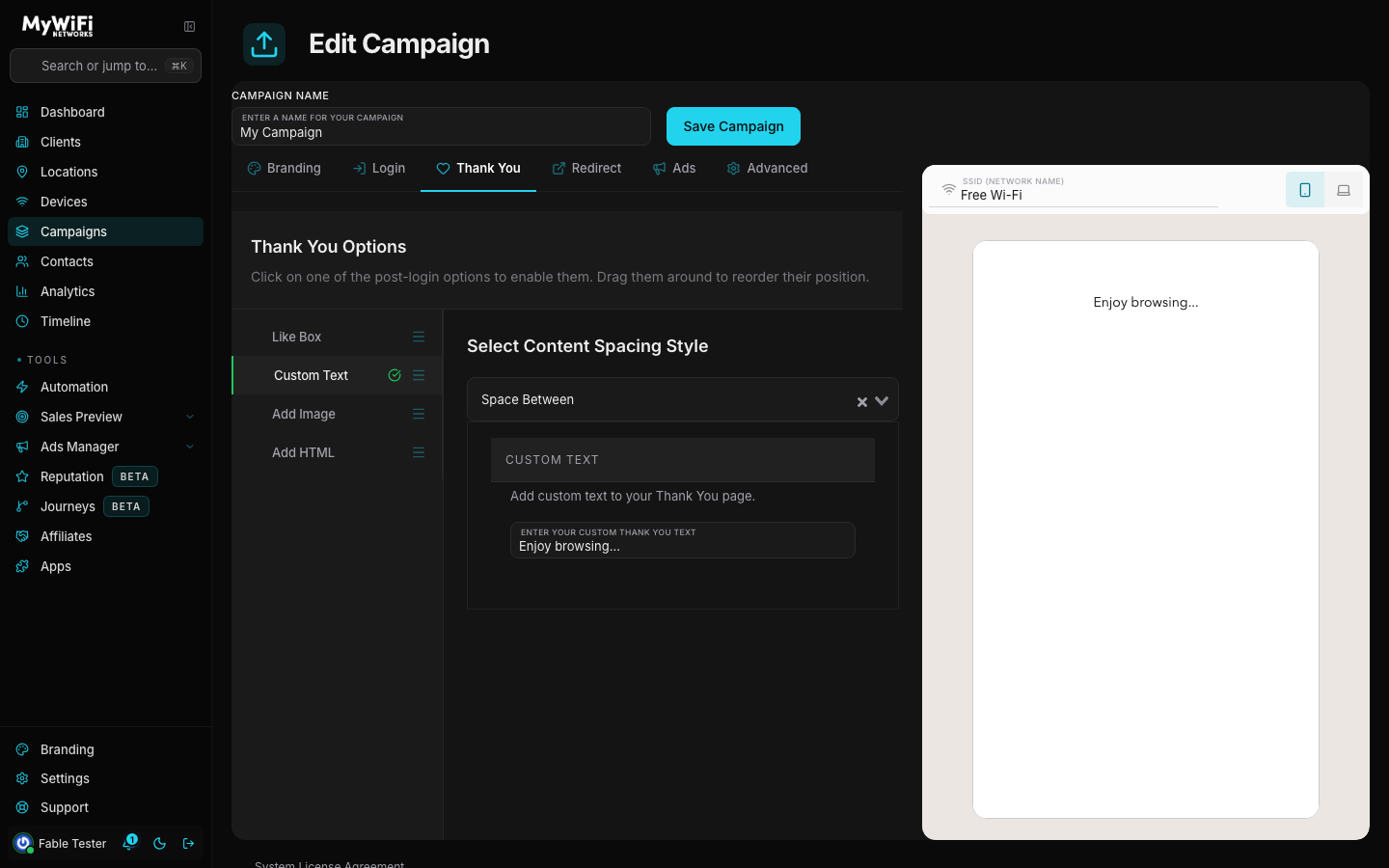Click the Branding palette icon in sidebar footer
The image size is (1389, 868).
coord(22,749)
